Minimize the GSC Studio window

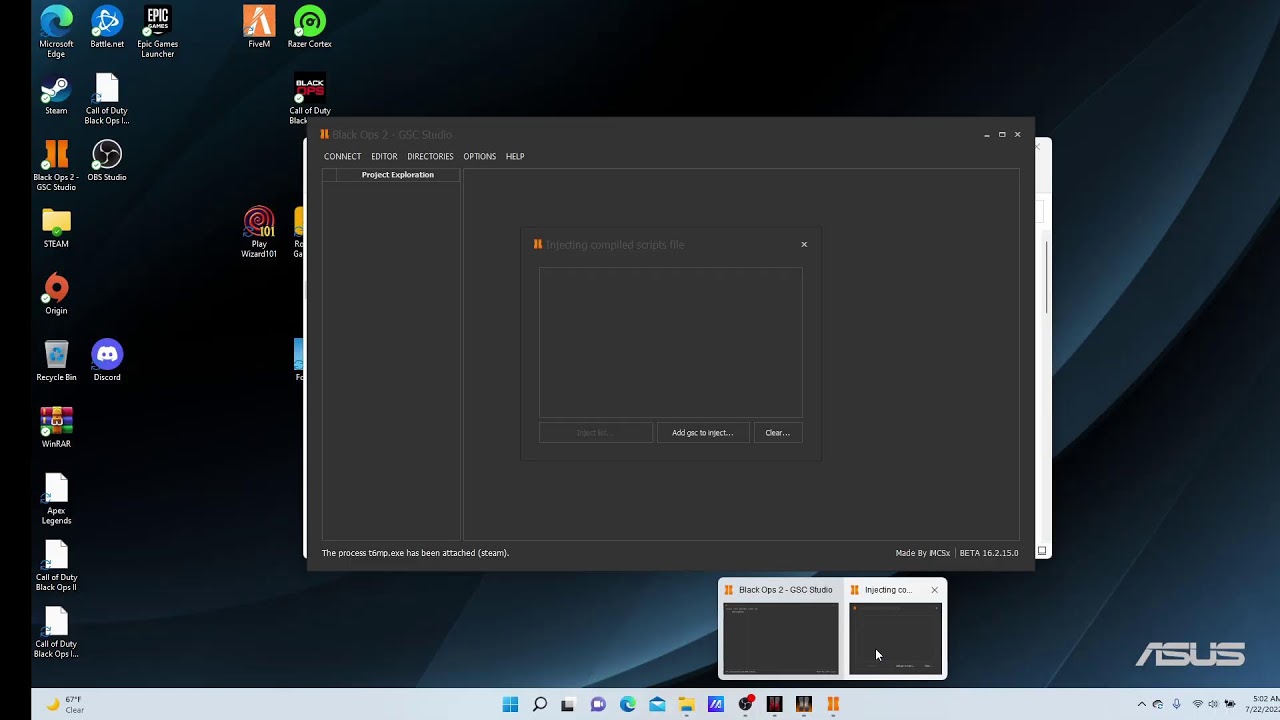pyautogui.click(x=987, y=135)
